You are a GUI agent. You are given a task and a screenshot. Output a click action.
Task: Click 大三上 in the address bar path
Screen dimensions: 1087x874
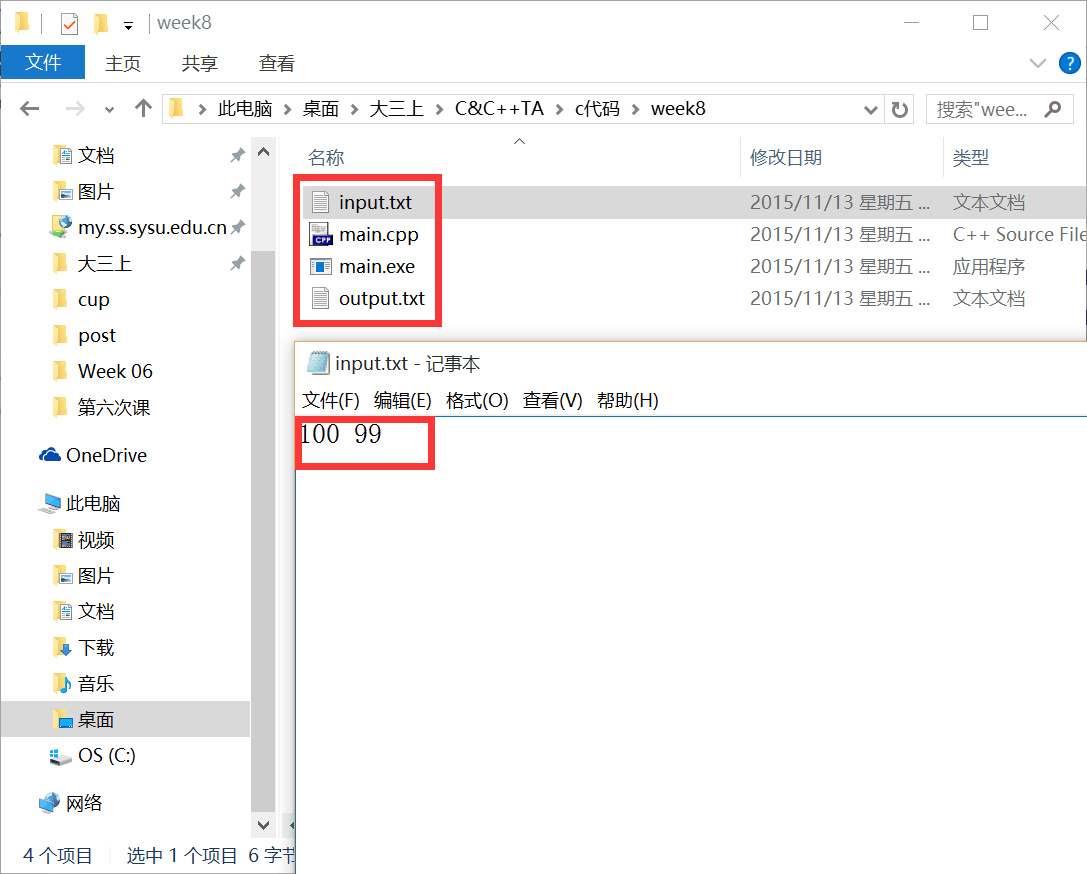(x=397, y=109)
